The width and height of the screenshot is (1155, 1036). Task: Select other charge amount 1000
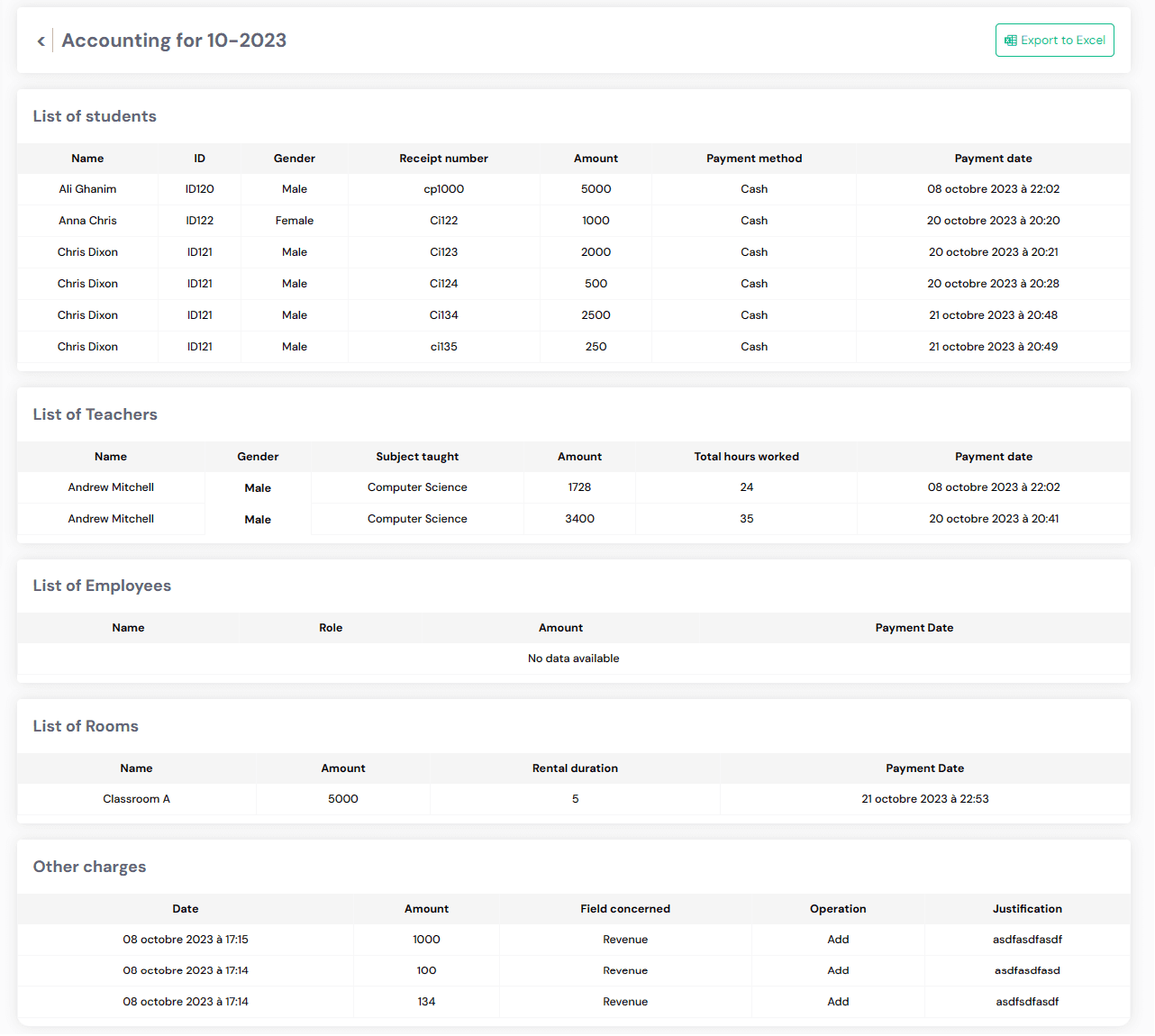pyautogui.click(x=426, y=940)
